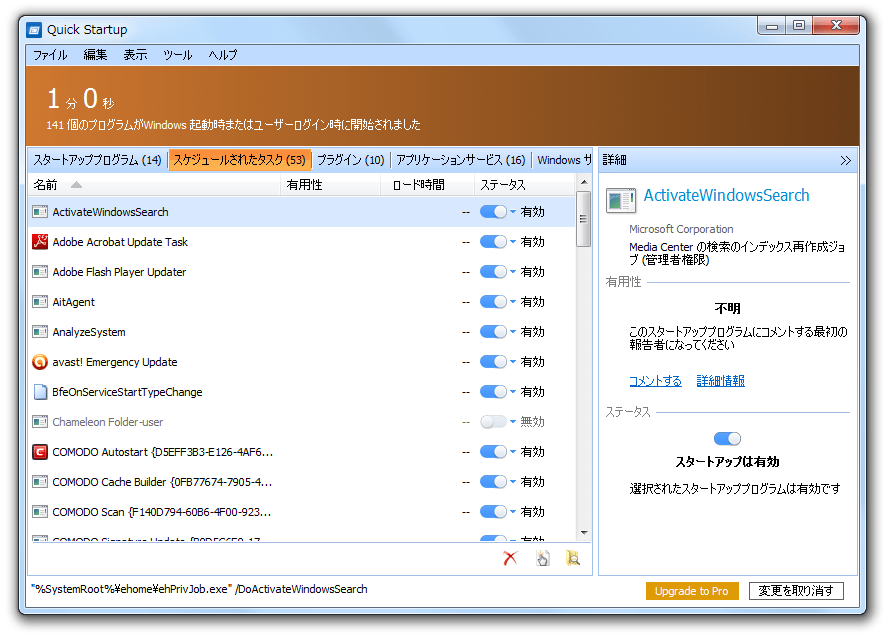This screenshot has width=887, height=637.
Task: Click the icon beside ActivateWindowsSearch in the list
Action: (x=40, y=212)
